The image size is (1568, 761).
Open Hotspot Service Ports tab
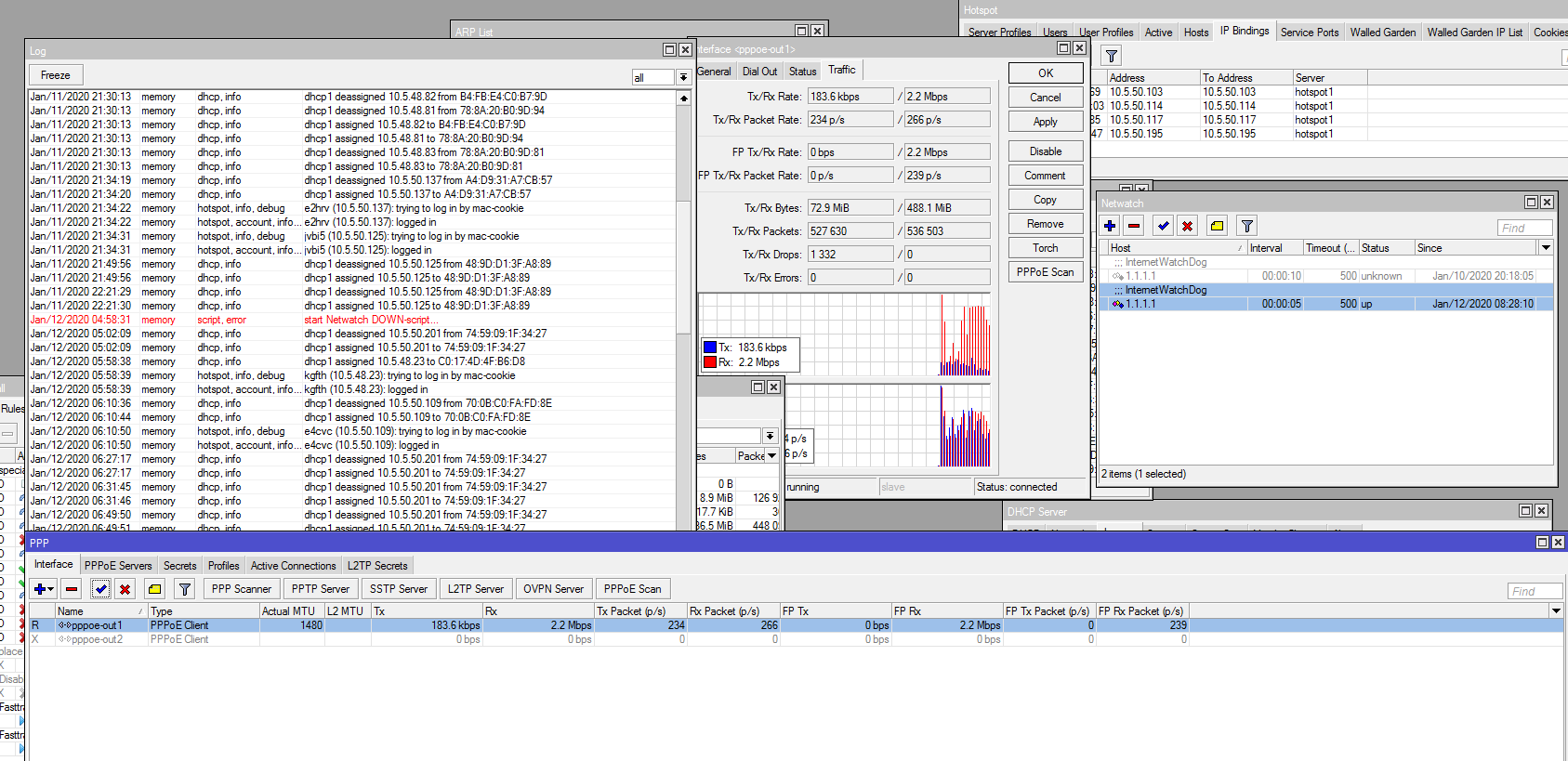tap(1309, 33)
